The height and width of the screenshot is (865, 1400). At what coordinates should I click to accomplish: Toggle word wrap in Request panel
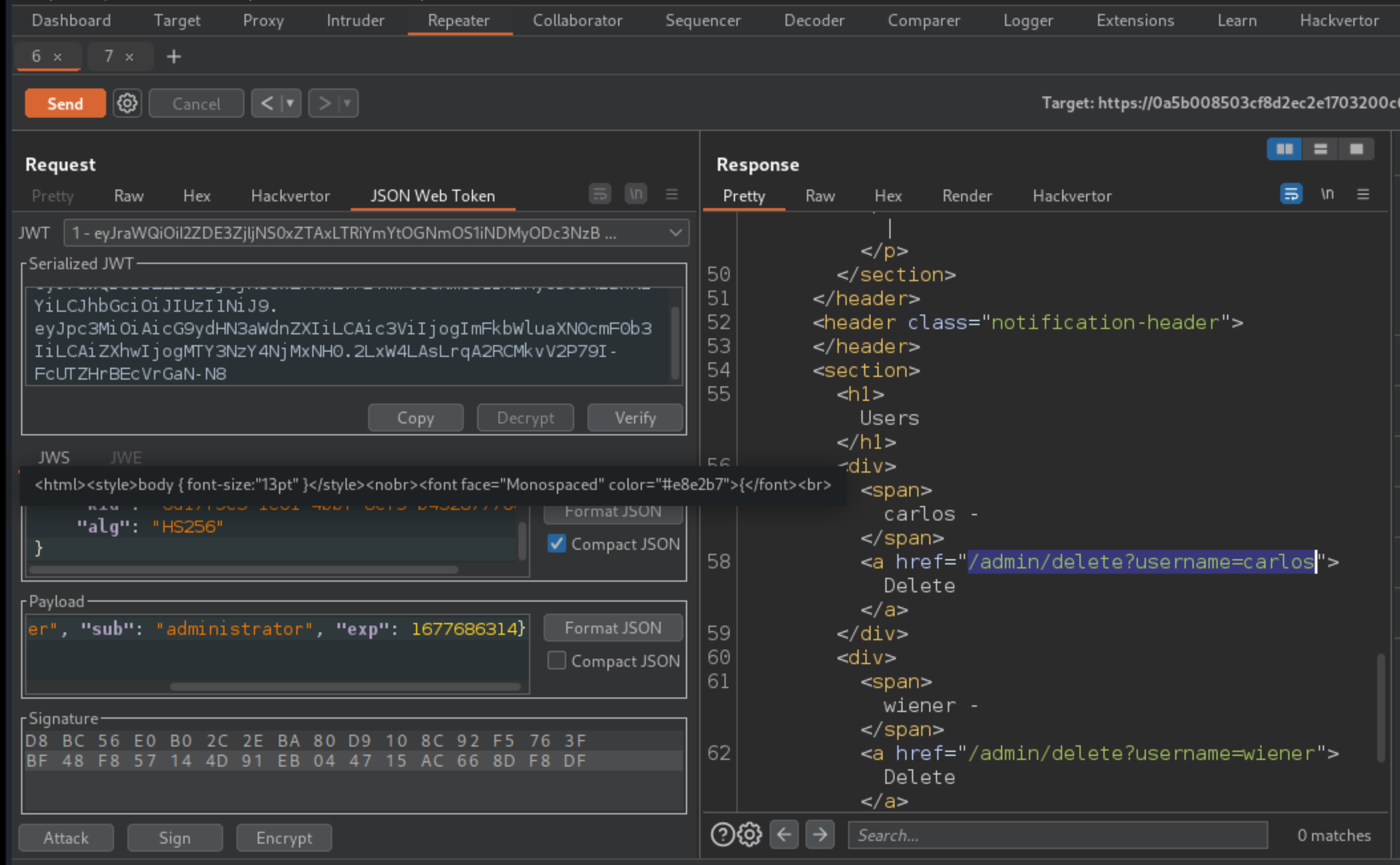pyautogui.click(x=600, y=194)
